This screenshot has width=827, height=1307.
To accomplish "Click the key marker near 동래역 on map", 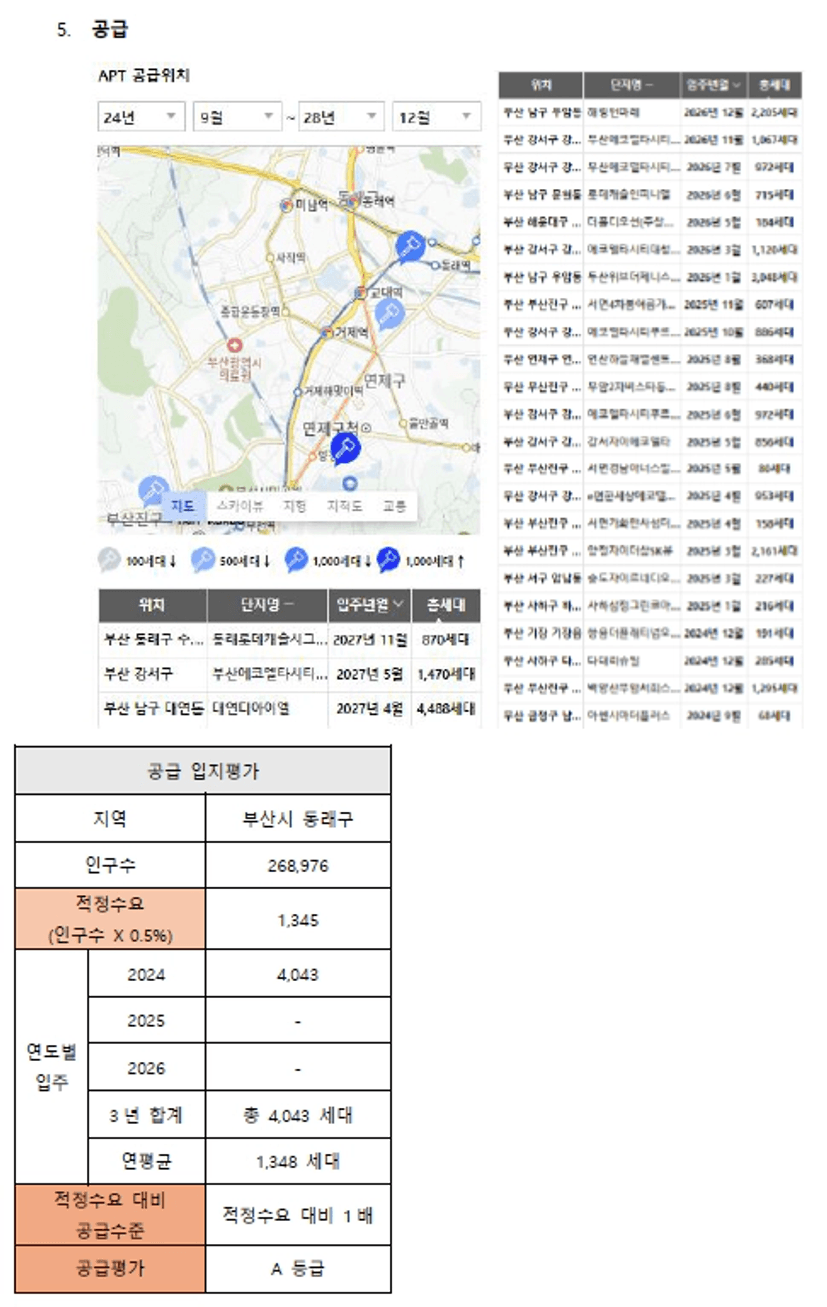I will point(409,246).
